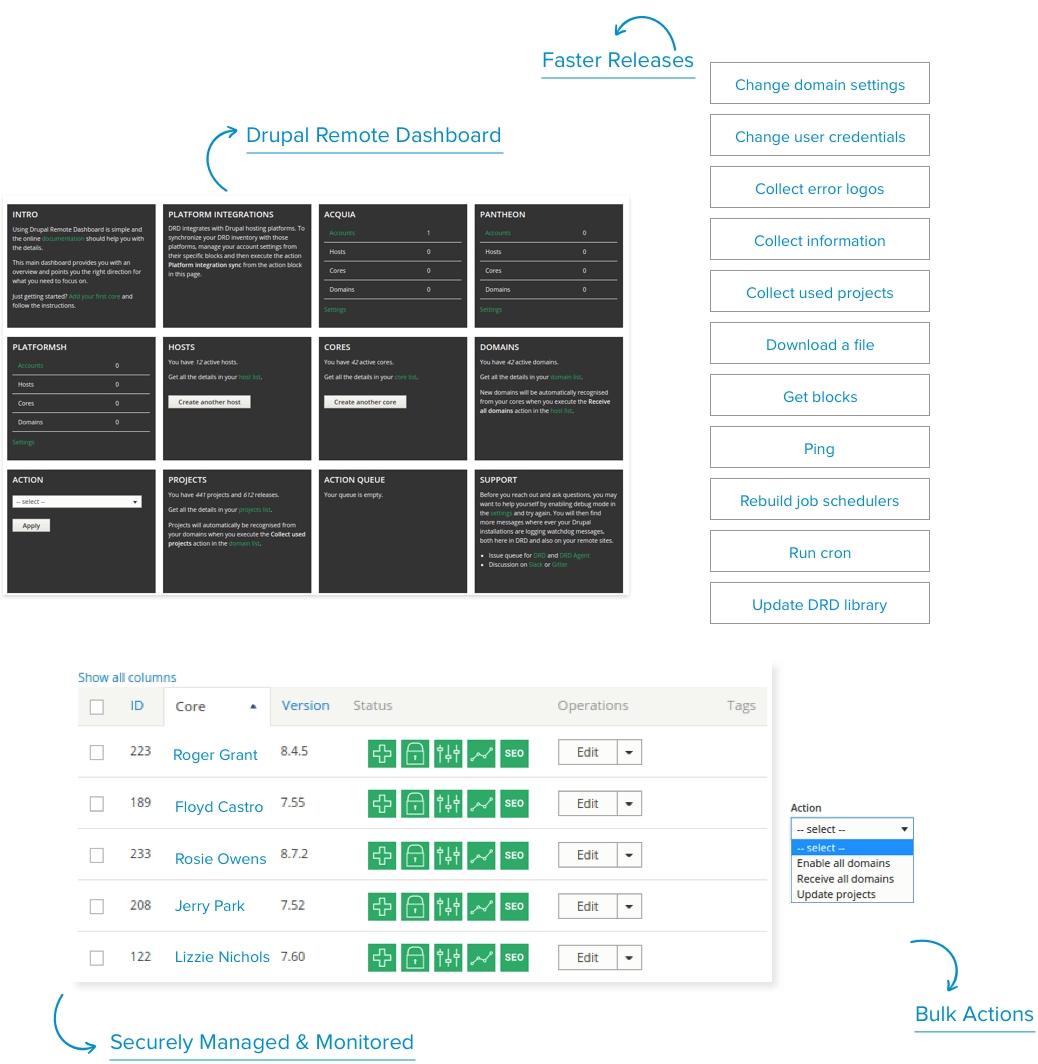Viewport: 1038px width, 1064px height.
Task: Click the "Rebuild job schedulers" button
Action: [820, 500]
